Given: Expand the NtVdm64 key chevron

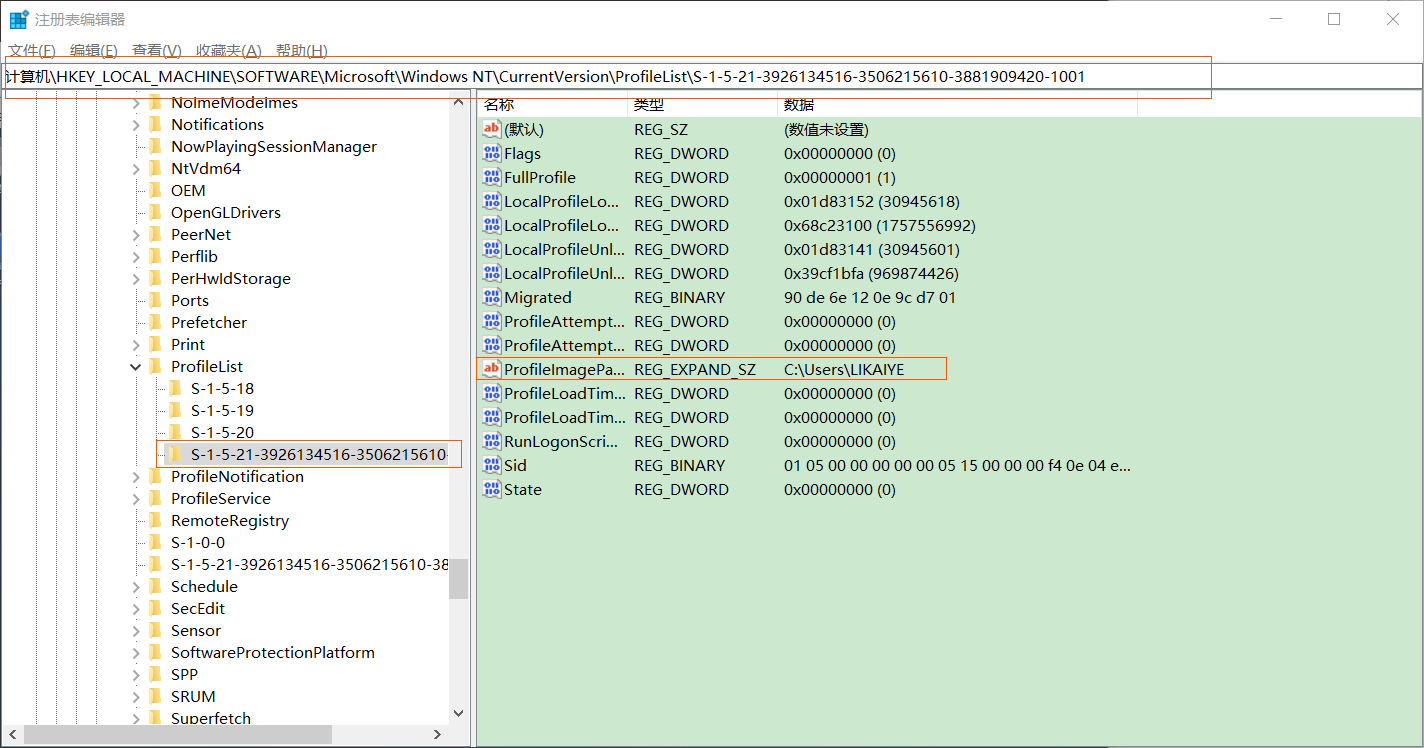Looking at the screenshot, I should (136, 168).
